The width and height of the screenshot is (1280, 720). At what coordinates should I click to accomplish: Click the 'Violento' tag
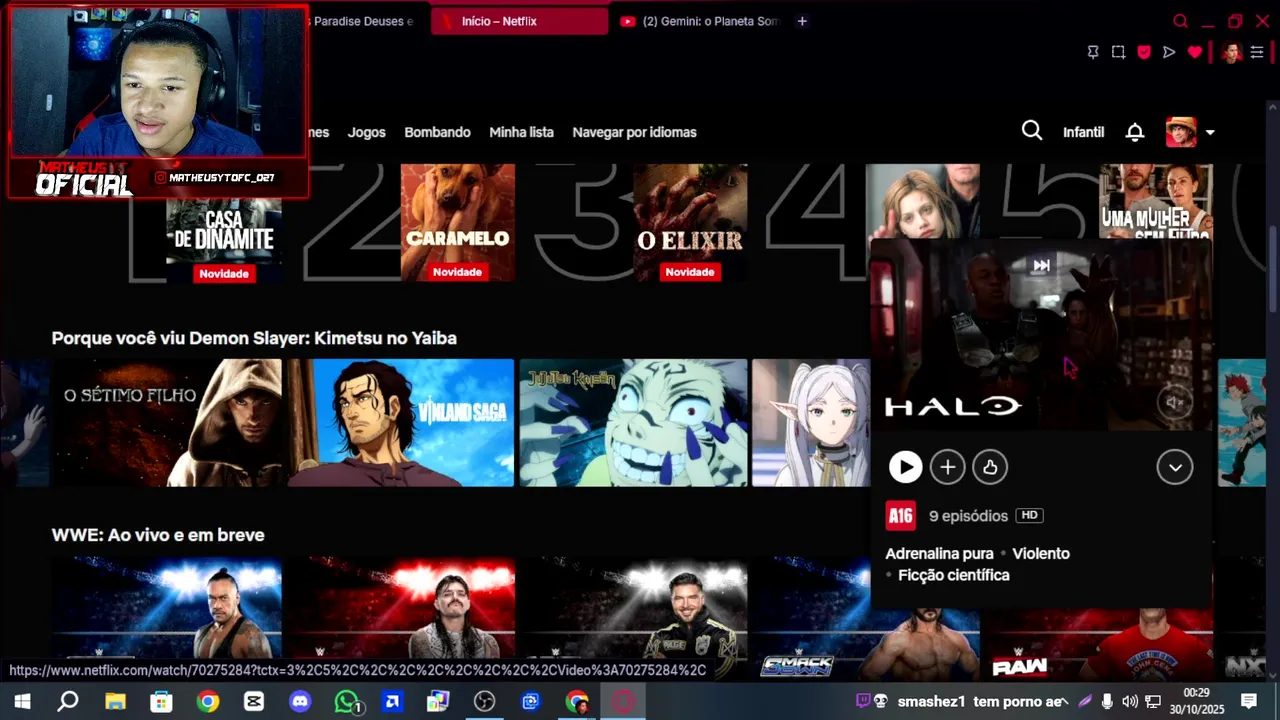point(1041,553)
